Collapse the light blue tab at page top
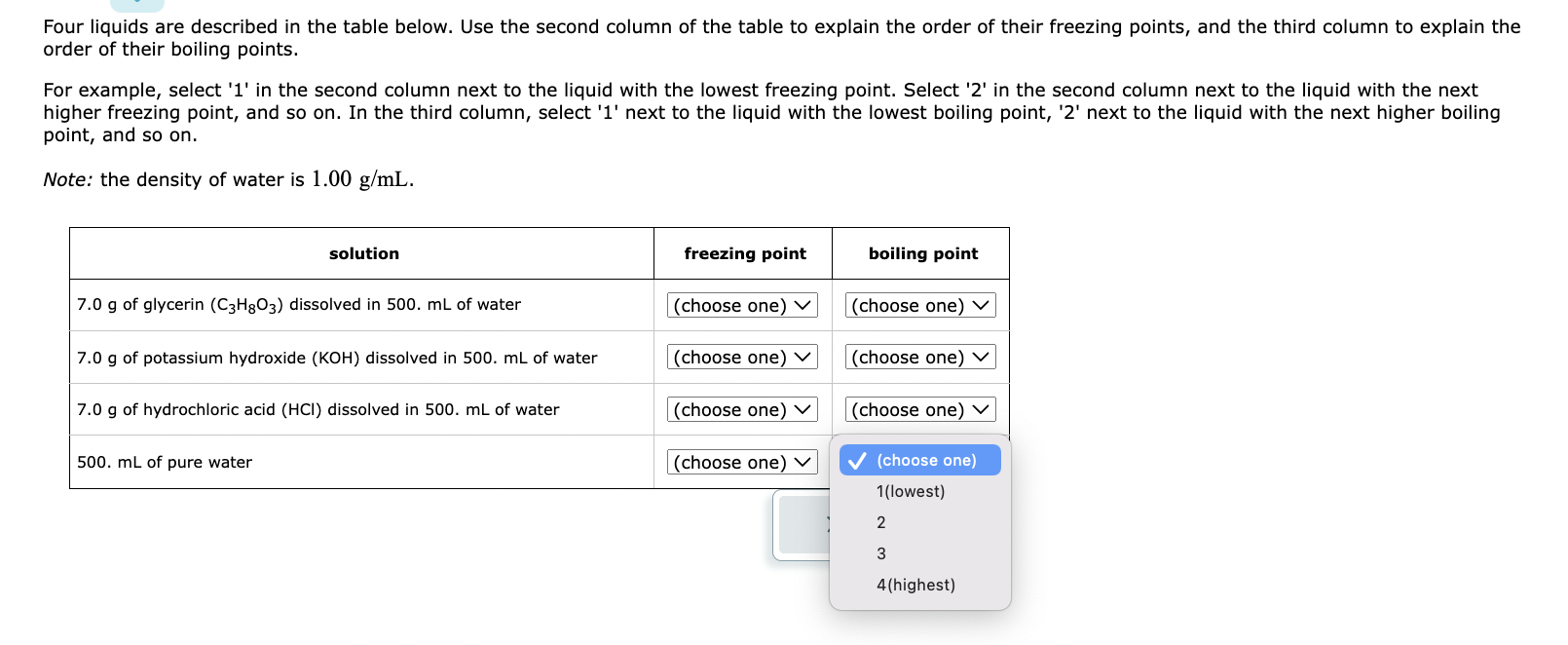1568x645 pixels. [137, 5]
